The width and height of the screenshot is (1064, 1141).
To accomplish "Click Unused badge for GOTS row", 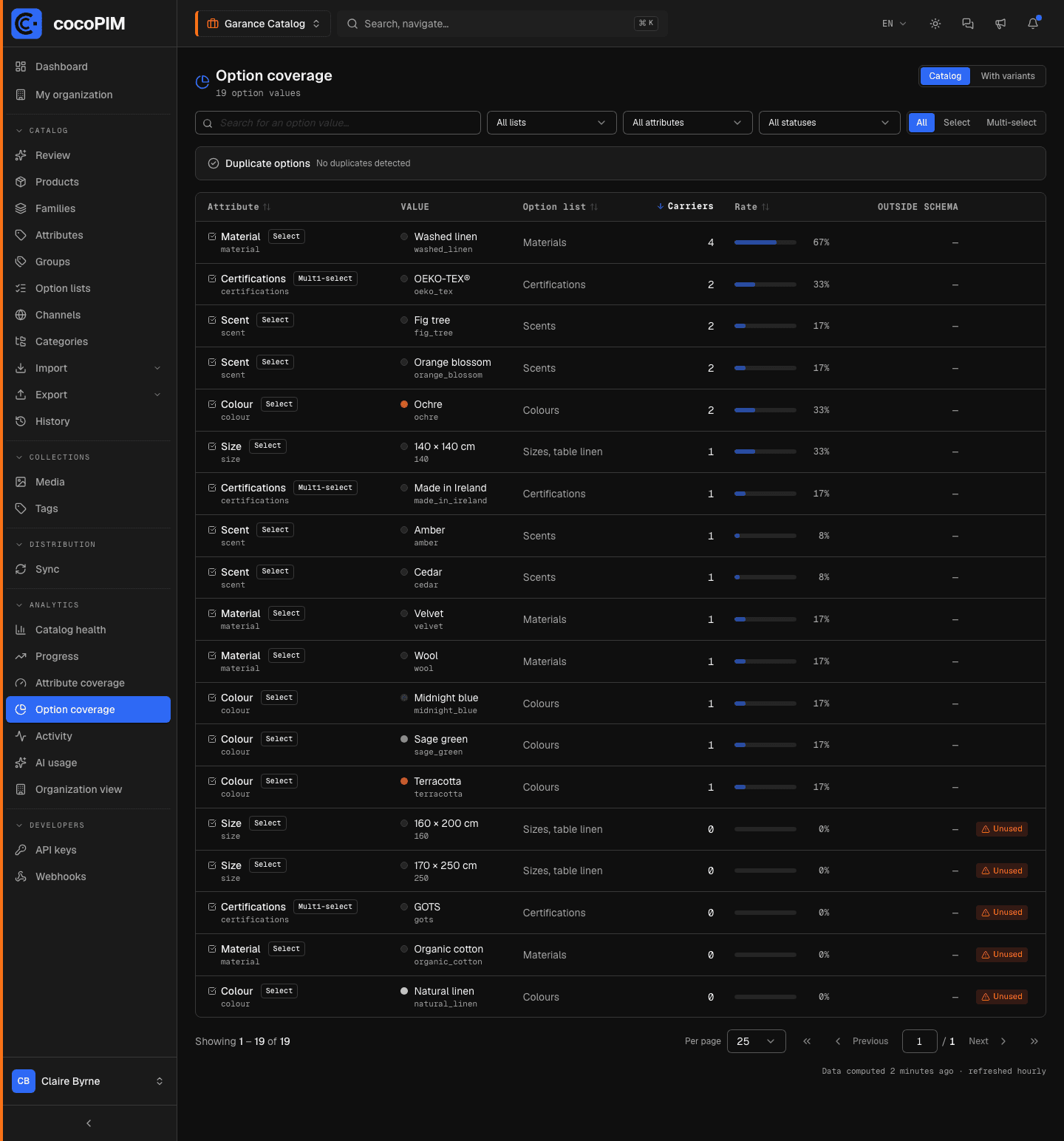I will [x=1002, y=913].
